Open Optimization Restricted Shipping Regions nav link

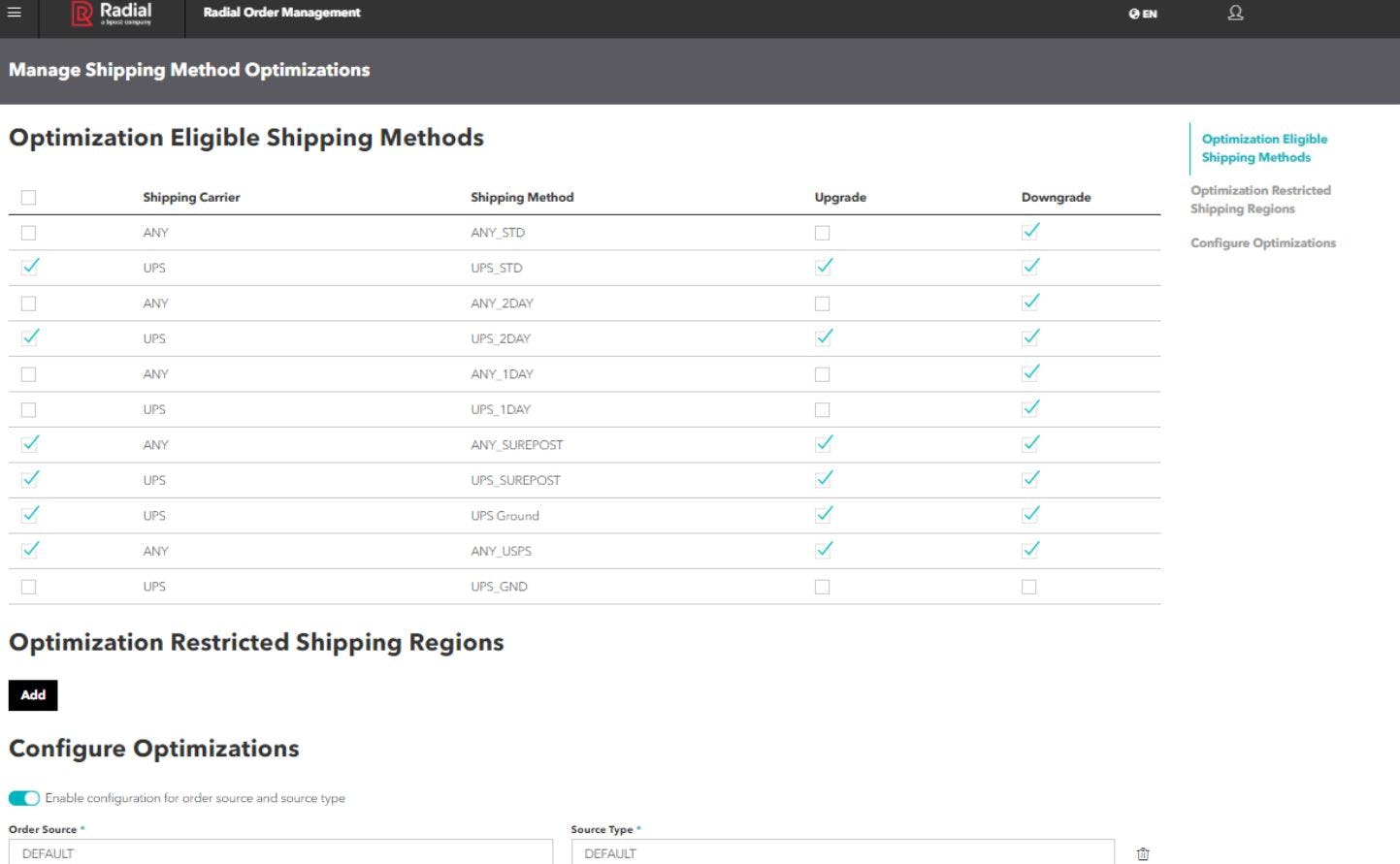coord(1260,199)
